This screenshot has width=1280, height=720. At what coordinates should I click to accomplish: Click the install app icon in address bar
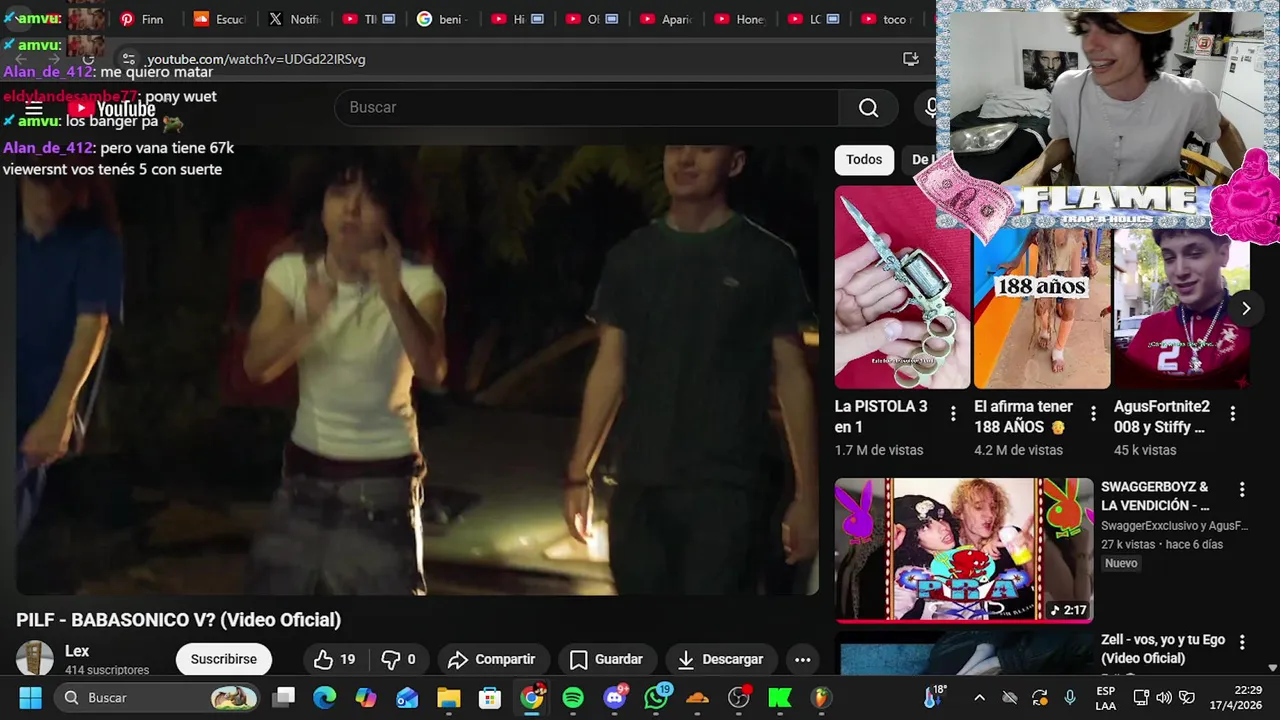(x=911, y=59)
